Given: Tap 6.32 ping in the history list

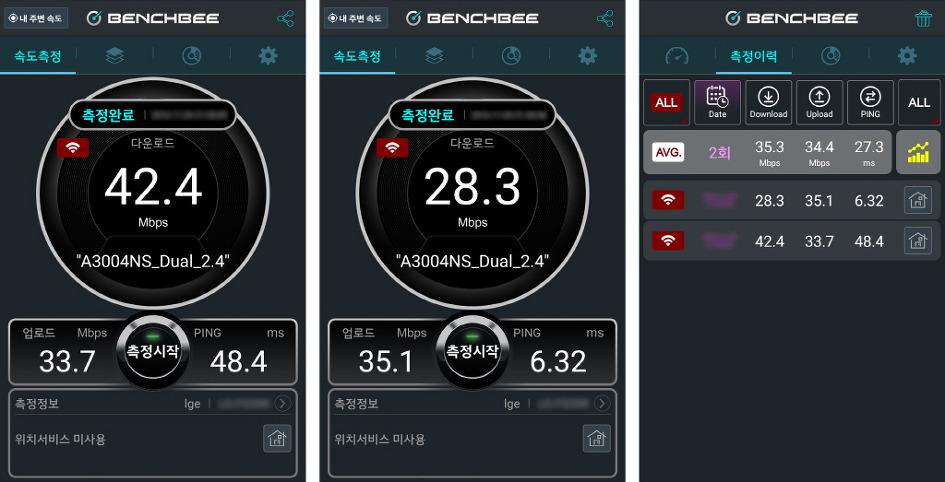Looking at the screenshot, I should 869,201.
